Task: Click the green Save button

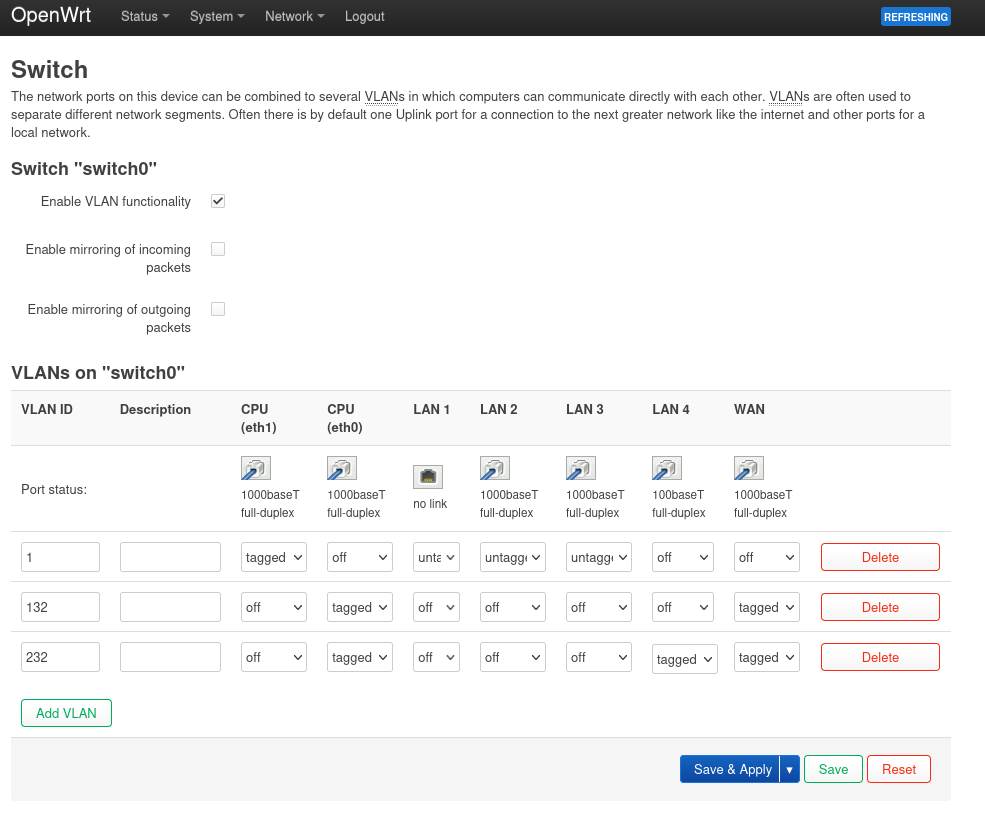Action: [834, 769]
